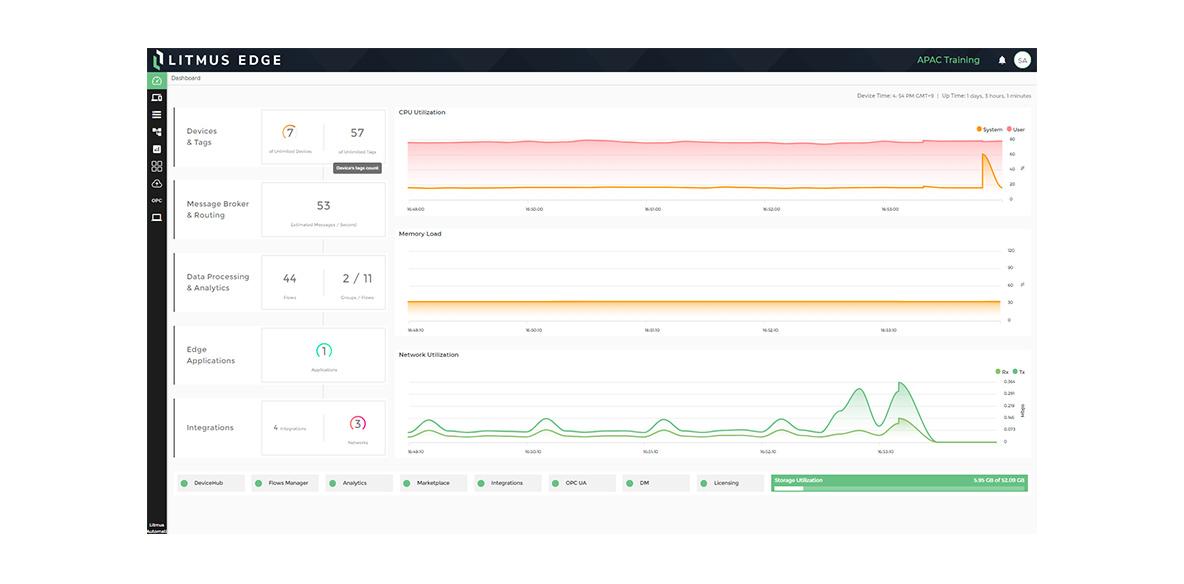Open the Dashboard gauge icon in sidebar
The width and height of the screenshot is (1184, 584).
point(157,81)
